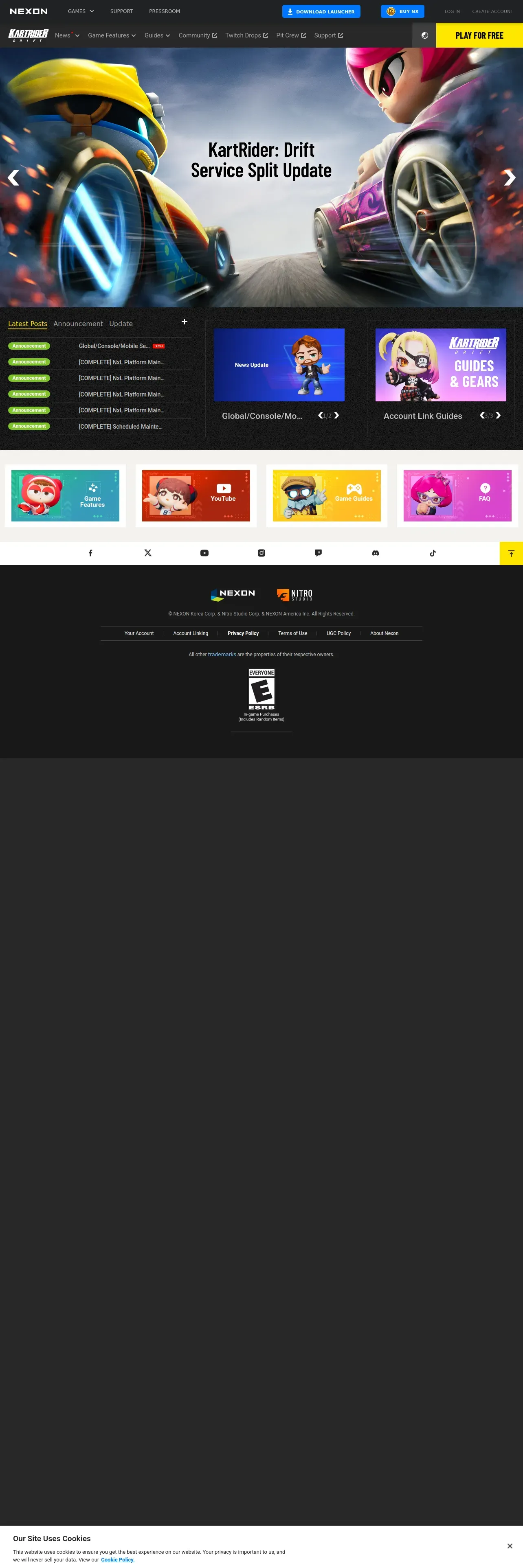Click the PLAY FOR FREE button

pos(479,35)
